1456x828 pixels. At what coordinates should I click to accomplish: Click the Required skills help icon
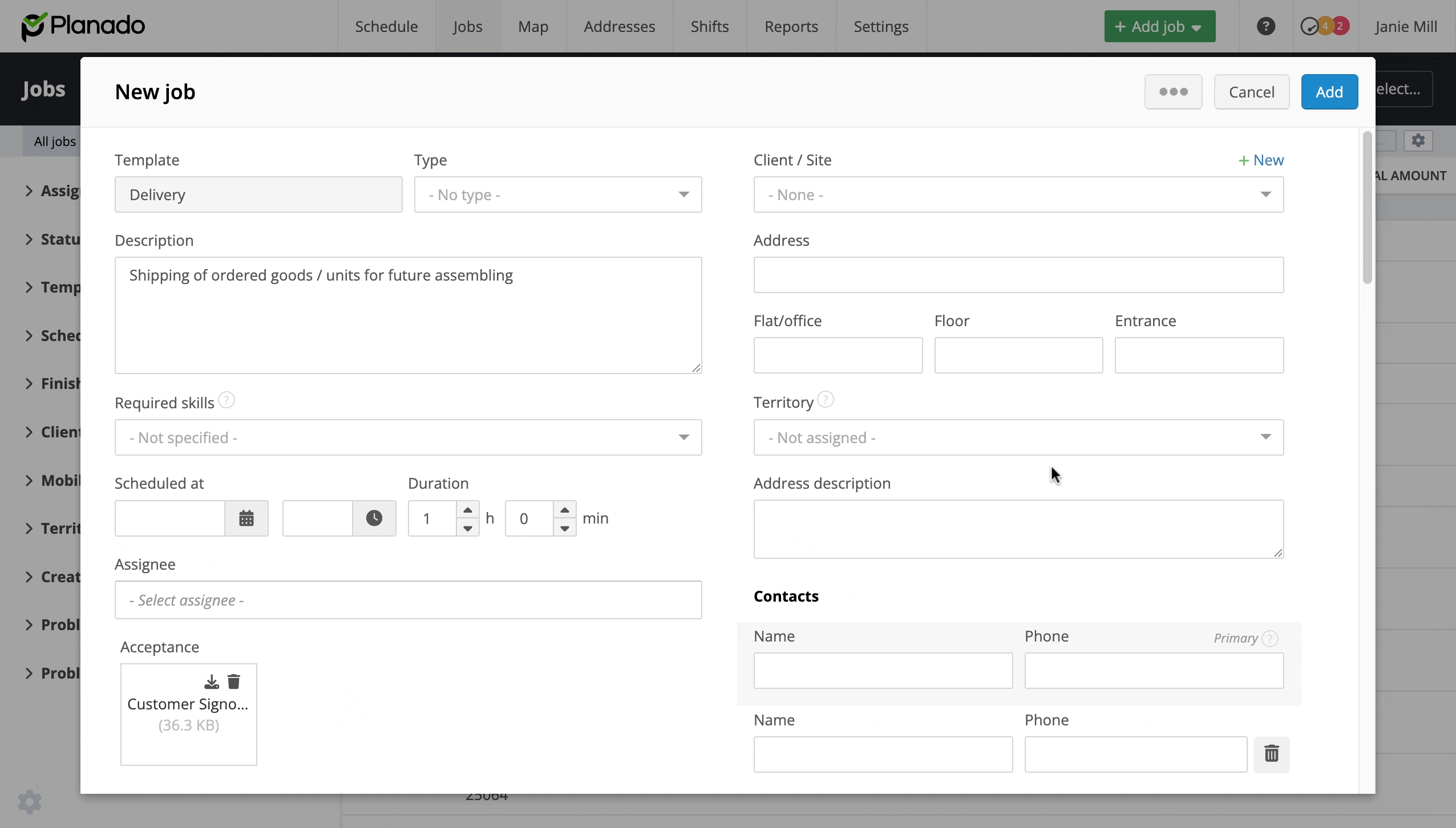(227, 400)
